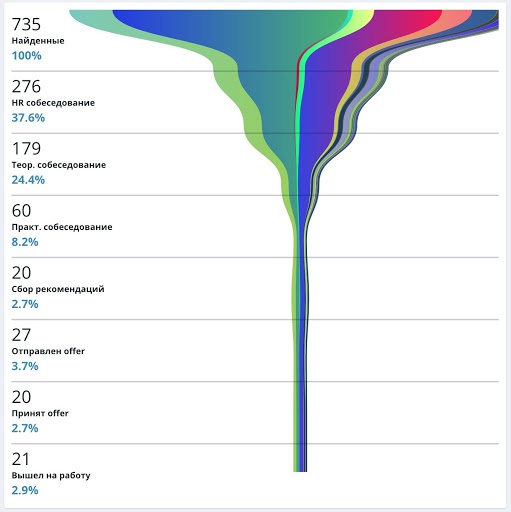The height and width of the screenshot is (512, 511).
Task: Click the magenta-pink funnel stream at top
Action: [x=407, y=20]
